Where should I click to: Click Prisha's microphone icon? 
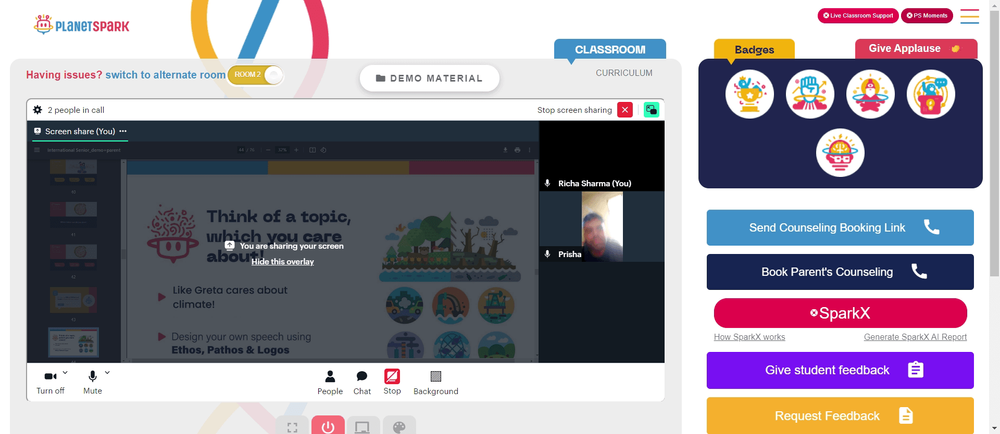[547, 254]
